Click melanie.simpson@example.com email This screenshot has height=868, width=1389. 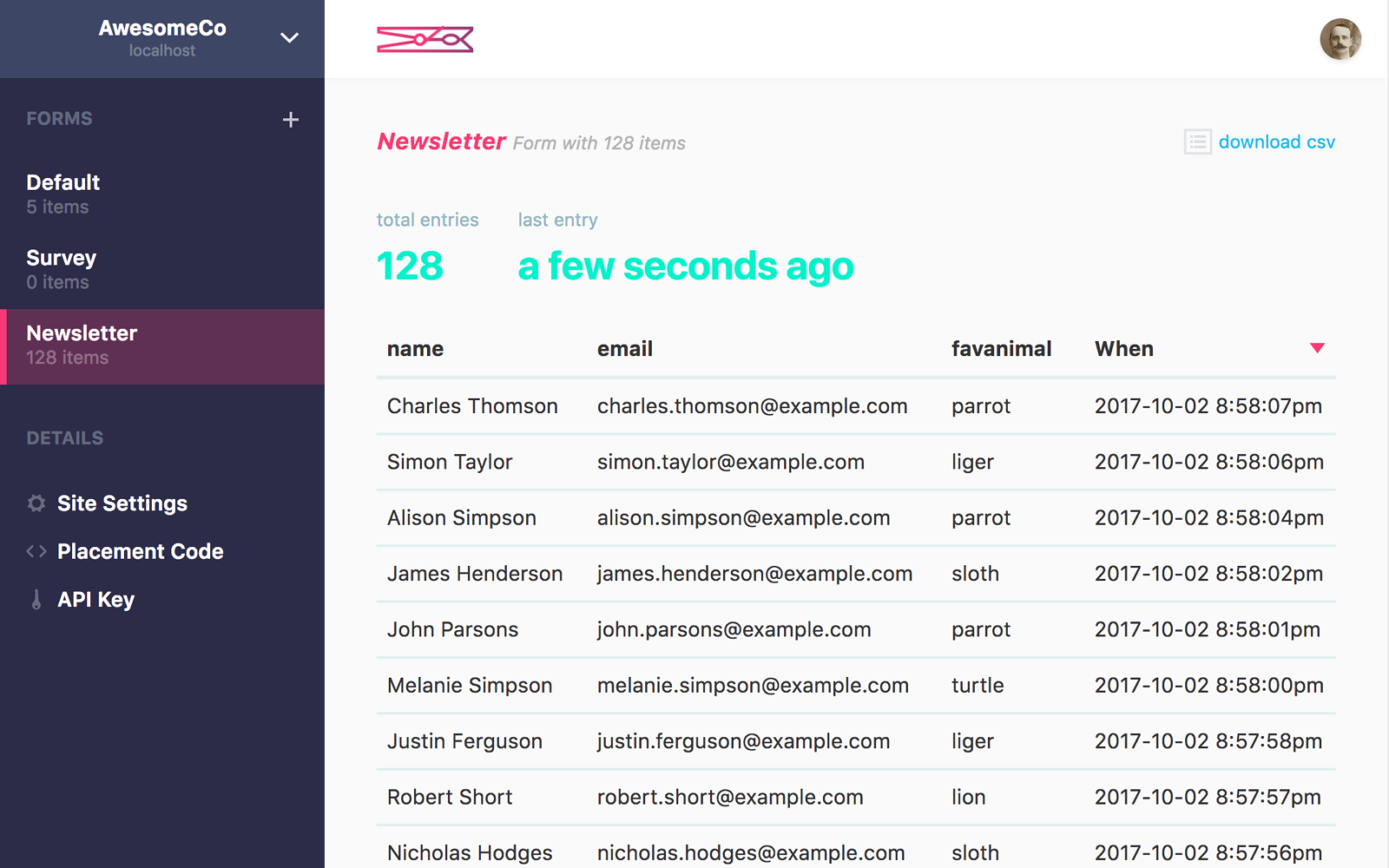click(754, 686)
